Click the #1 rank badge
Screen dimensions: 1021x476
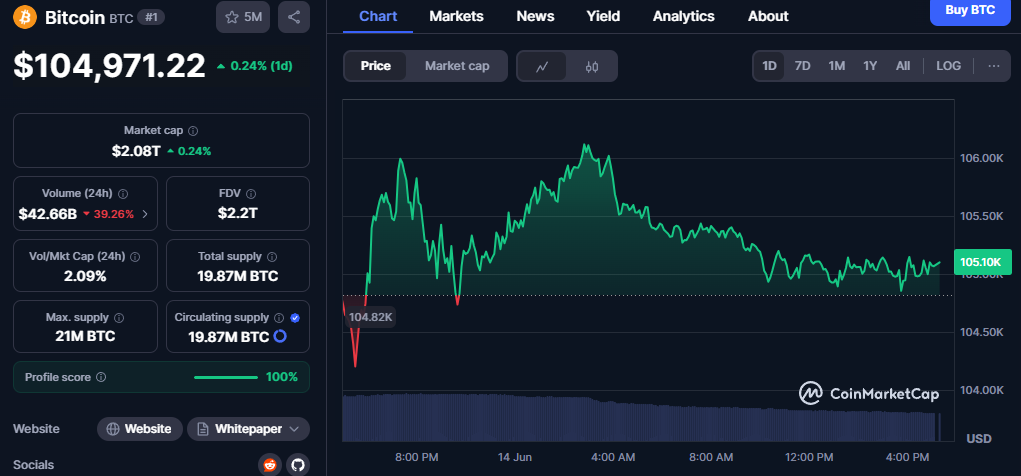151,18
